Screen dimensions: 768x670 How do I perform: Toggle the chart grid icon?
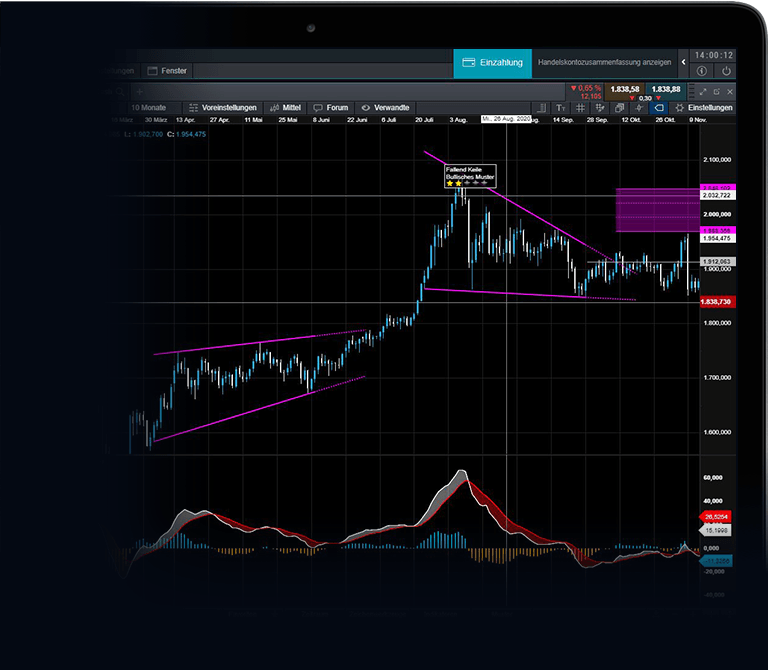(580, 108)
